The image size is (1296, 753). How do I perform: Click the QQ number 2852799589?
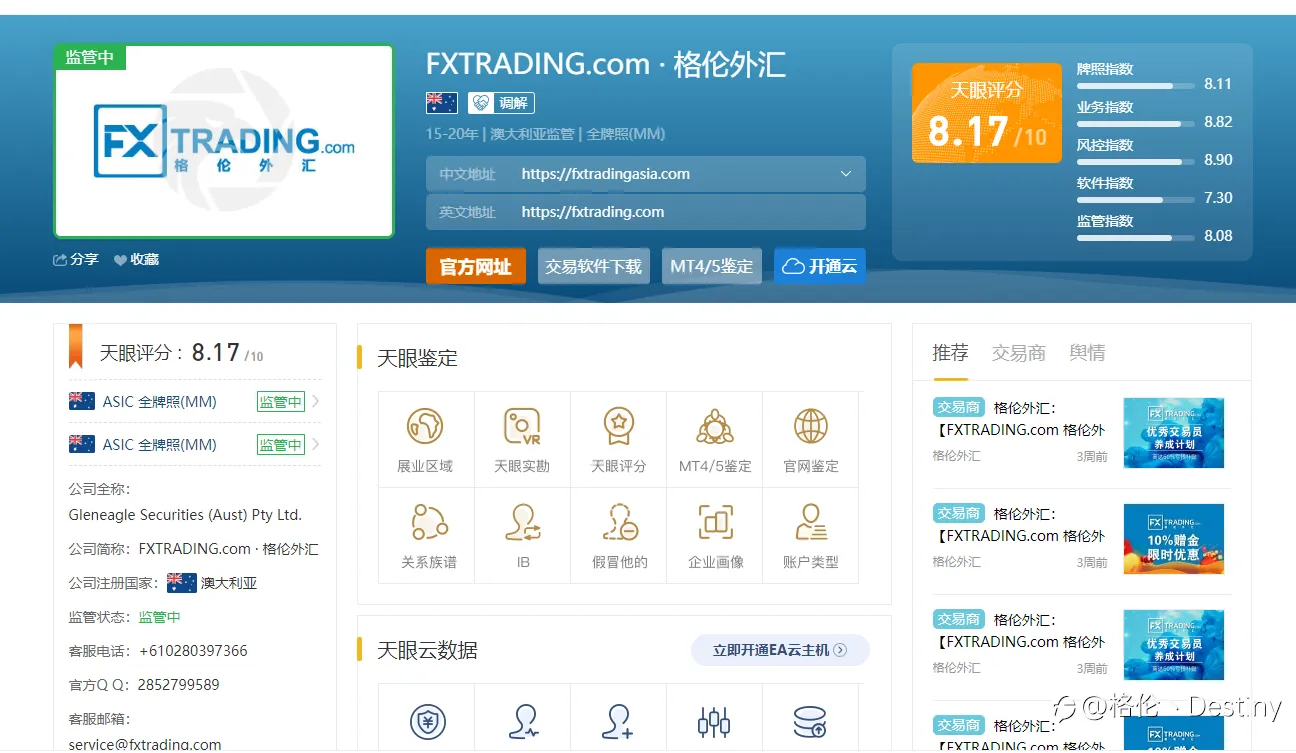point(179,685)
